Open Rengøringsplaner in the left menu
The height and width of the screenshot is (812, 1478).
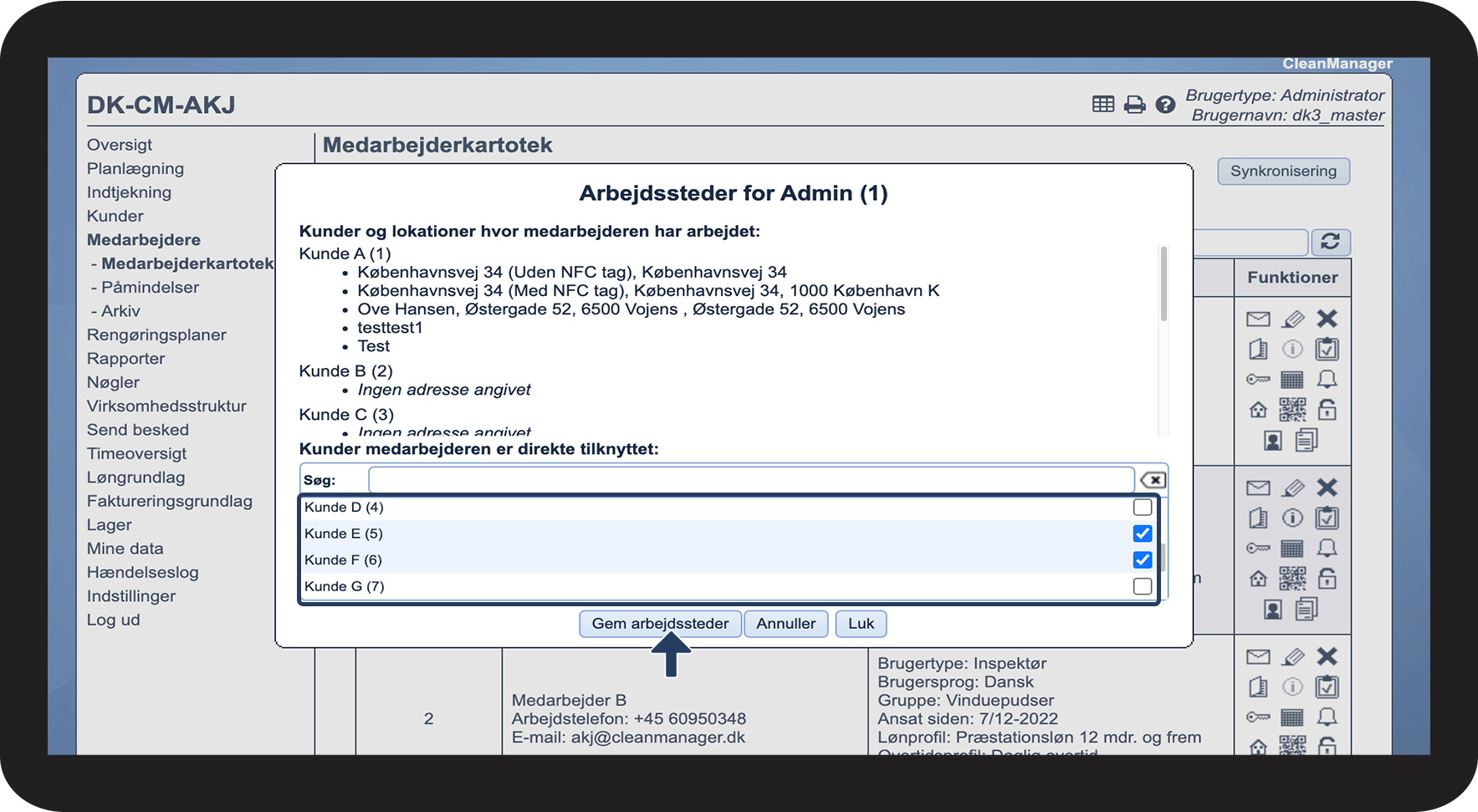[x=156, y=335]
